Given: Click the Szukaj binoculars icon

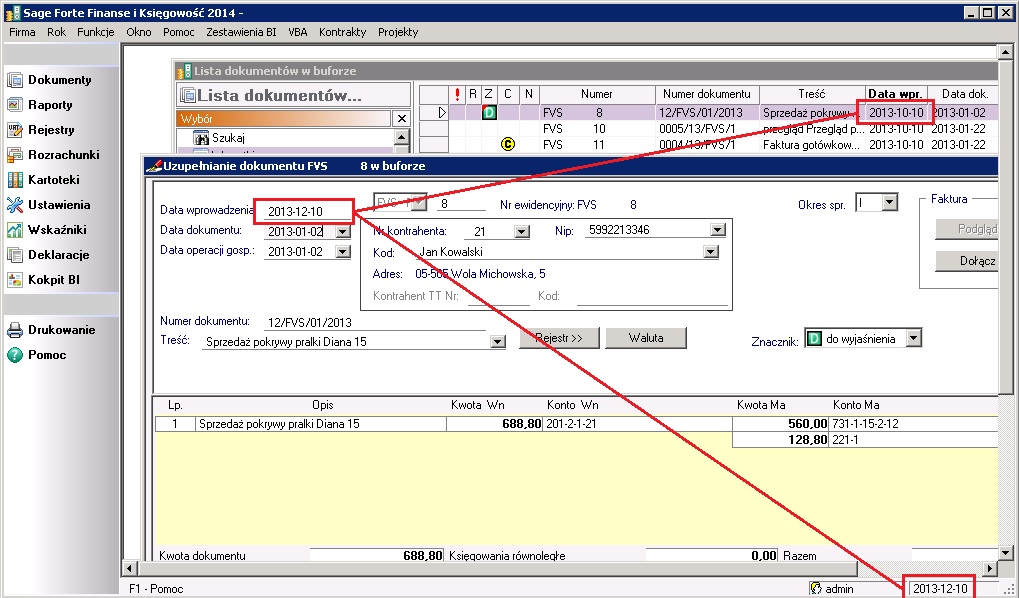Looking at the screenshot, I should (x=201, y=138).
